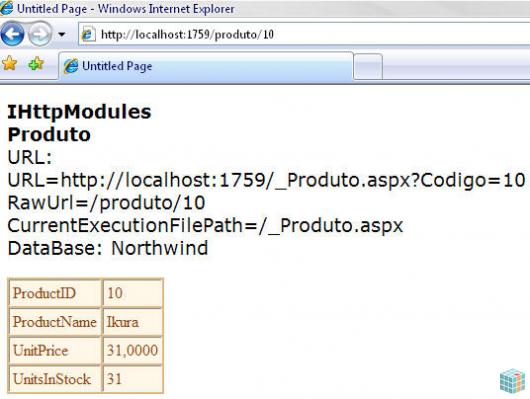Screen dimensions: 530x399
Task: Click the browser Back arrow button
Action: [12, 34]
